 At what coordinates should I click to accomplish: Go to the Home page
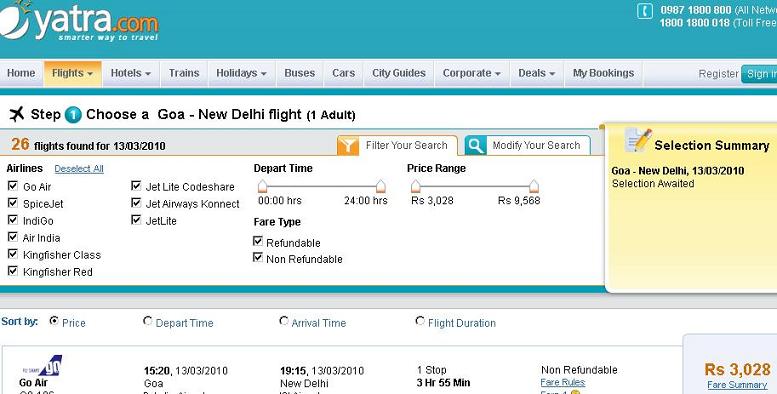coord(21,73)
